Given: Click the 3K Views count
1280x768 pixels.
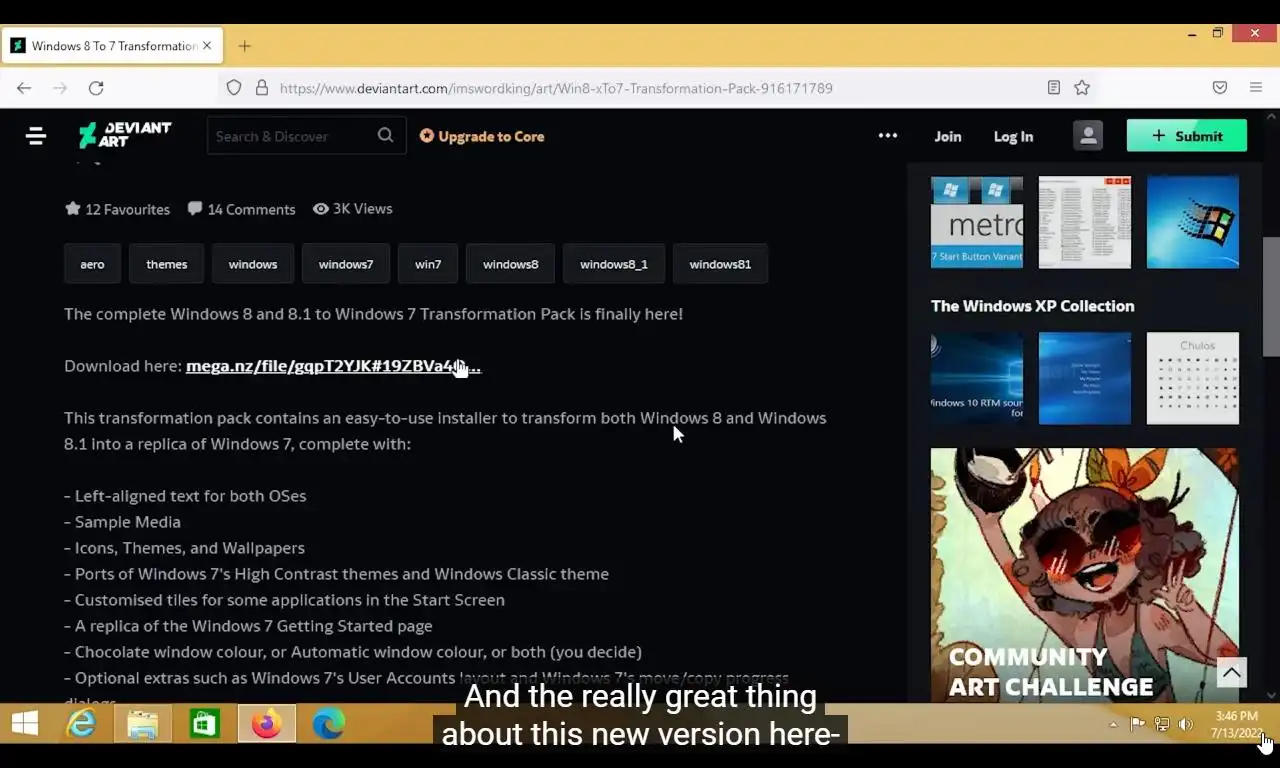Looking at the screenshot, I should (352, 209).
